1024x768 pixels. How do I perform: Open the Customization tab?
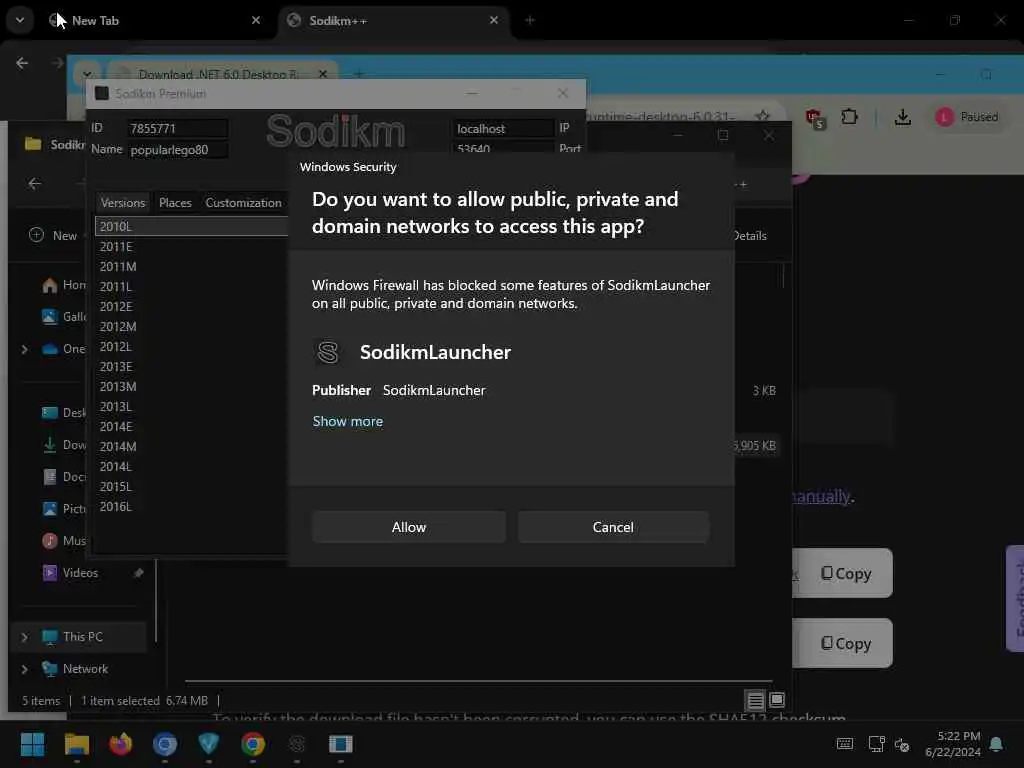243,202
